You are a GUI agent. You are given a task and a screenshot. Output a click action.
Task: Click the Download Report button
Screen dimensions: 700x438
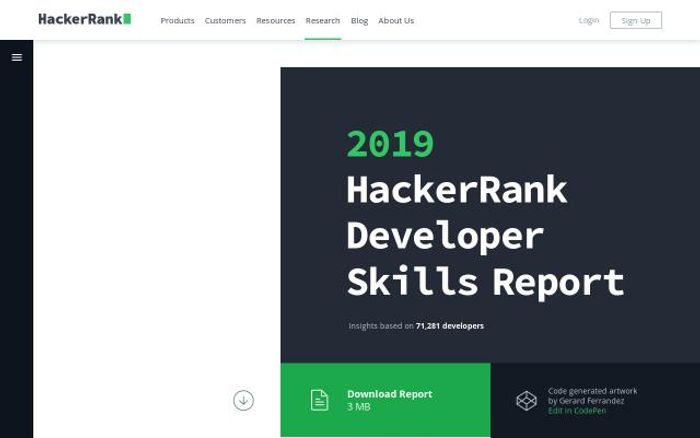click(x=385, y=400)
